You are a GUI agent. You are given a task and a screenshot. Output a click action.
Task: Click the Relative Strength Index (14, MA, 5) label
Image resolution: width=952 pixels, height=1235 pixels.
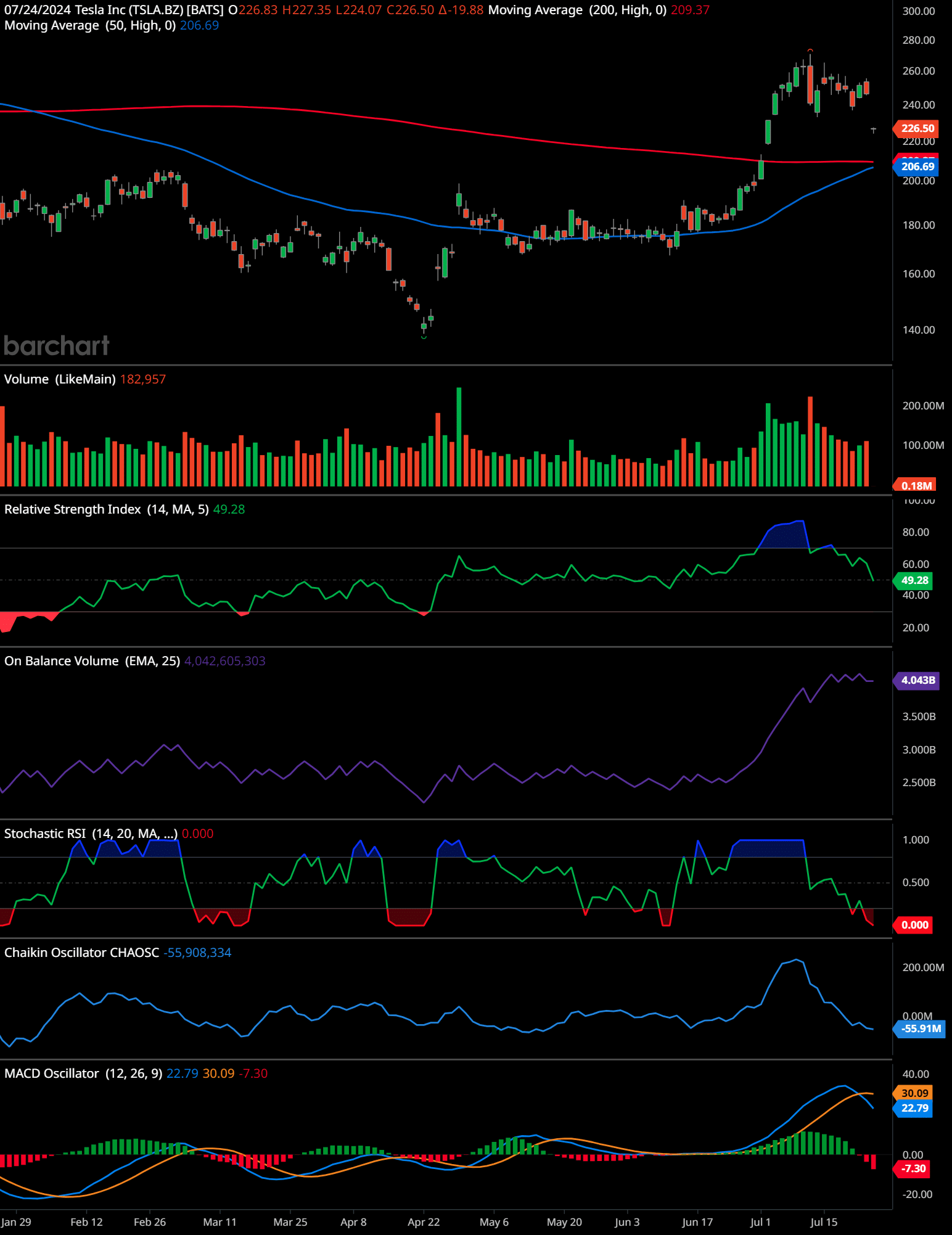(106, 509)
